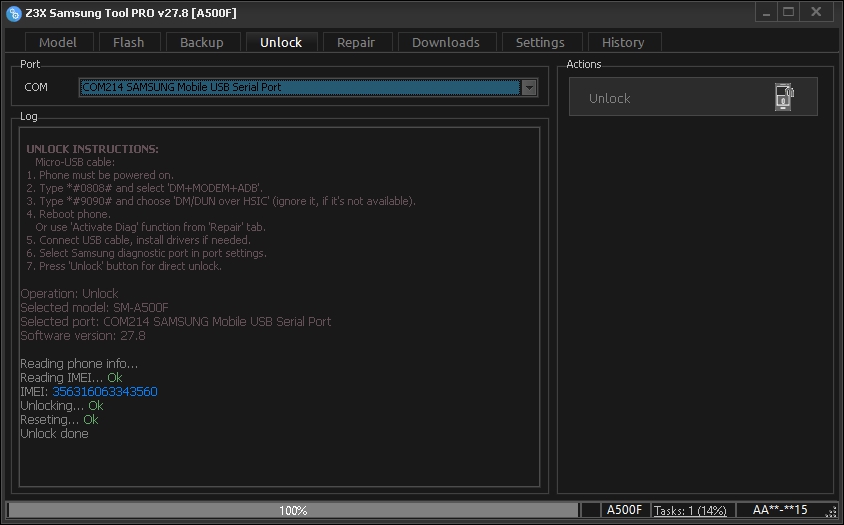View the History tab
The height and width of the screenshot is (525, 844).
(x=623, y=43)
